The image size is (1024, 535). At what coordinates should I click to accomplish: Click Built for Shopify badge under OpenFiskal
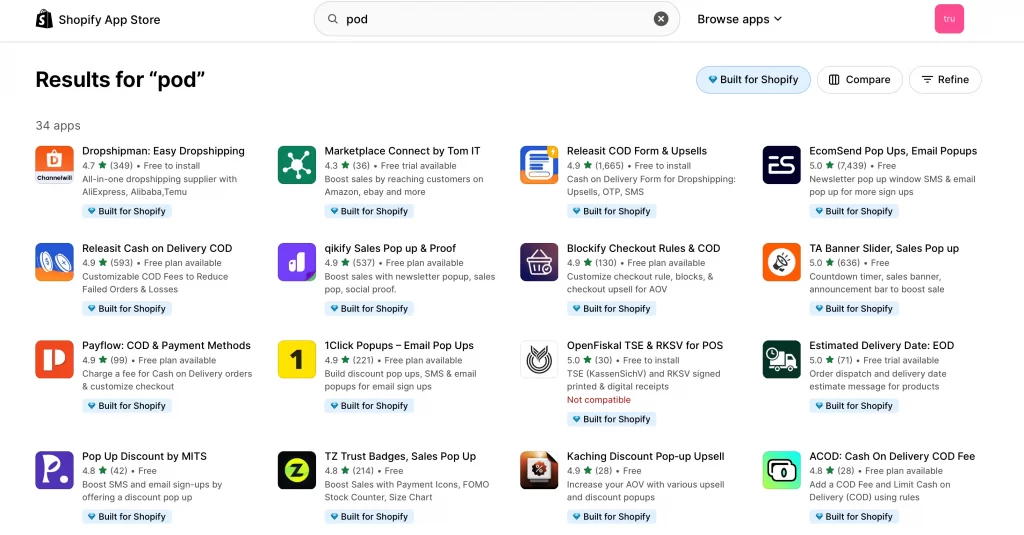611,419
